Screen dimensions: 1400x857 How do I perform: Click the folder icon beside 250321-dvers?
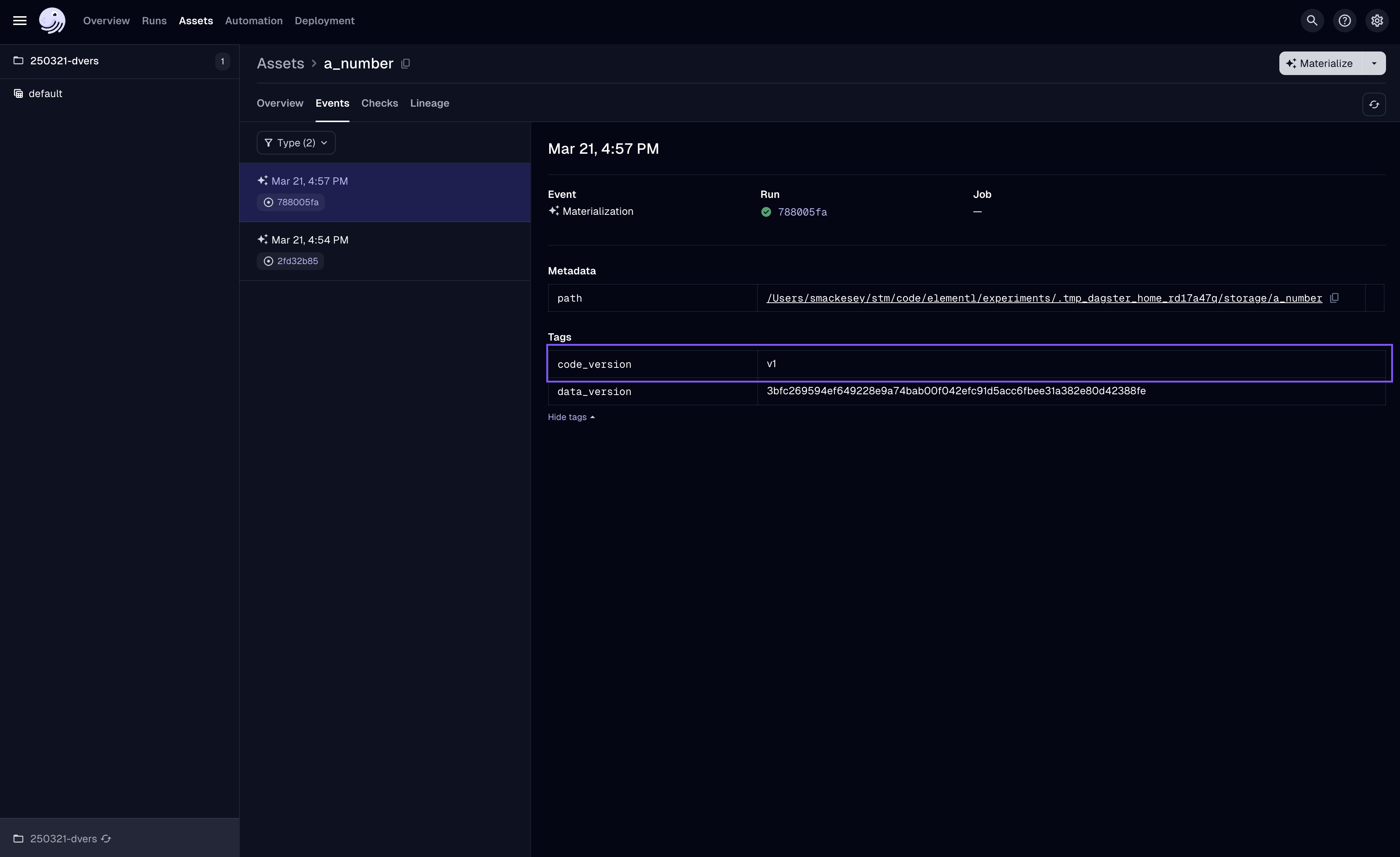click(x=18, y=61)
